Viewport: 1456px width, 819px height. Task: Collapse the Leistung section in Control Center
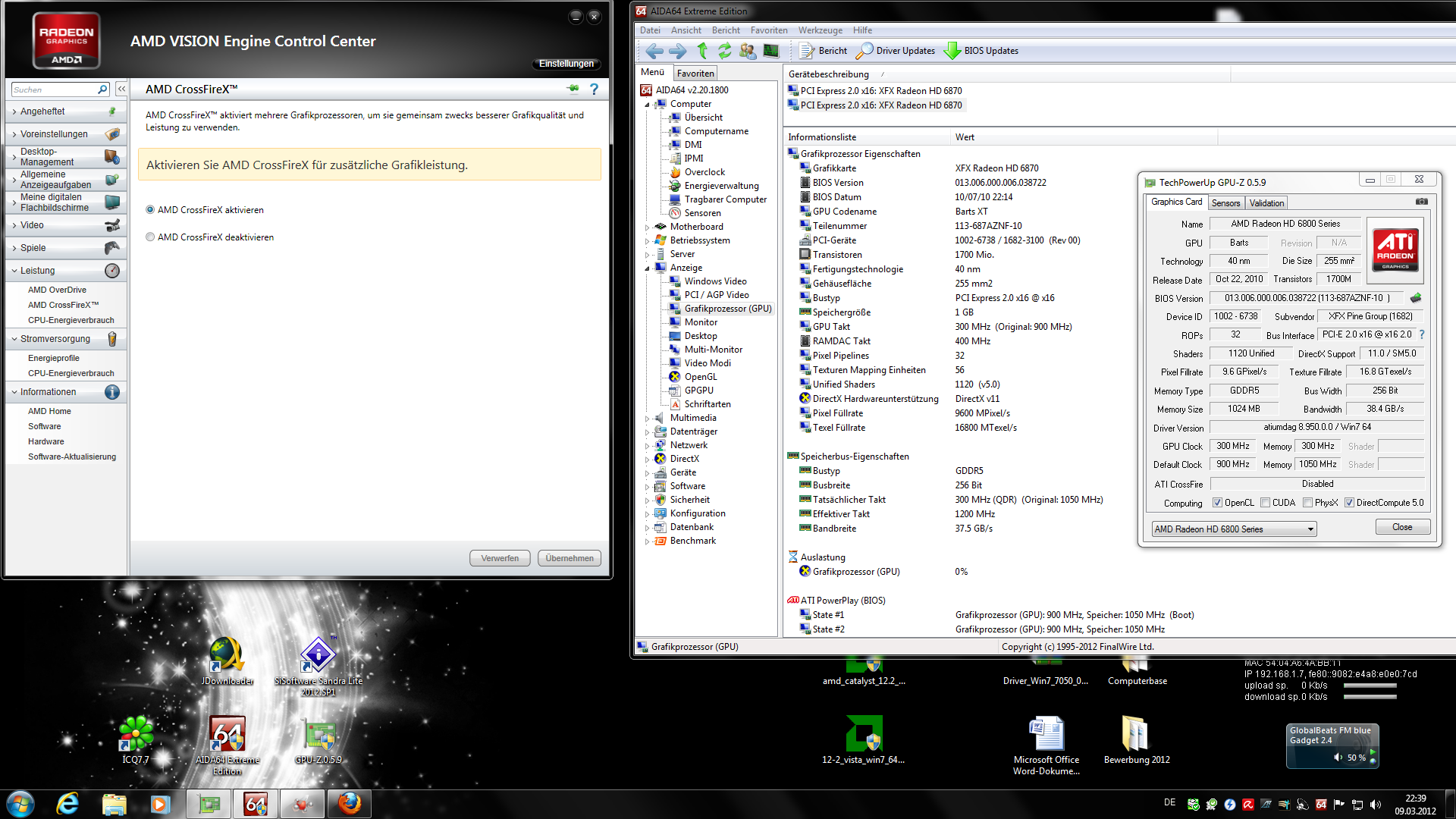point(66,271)
